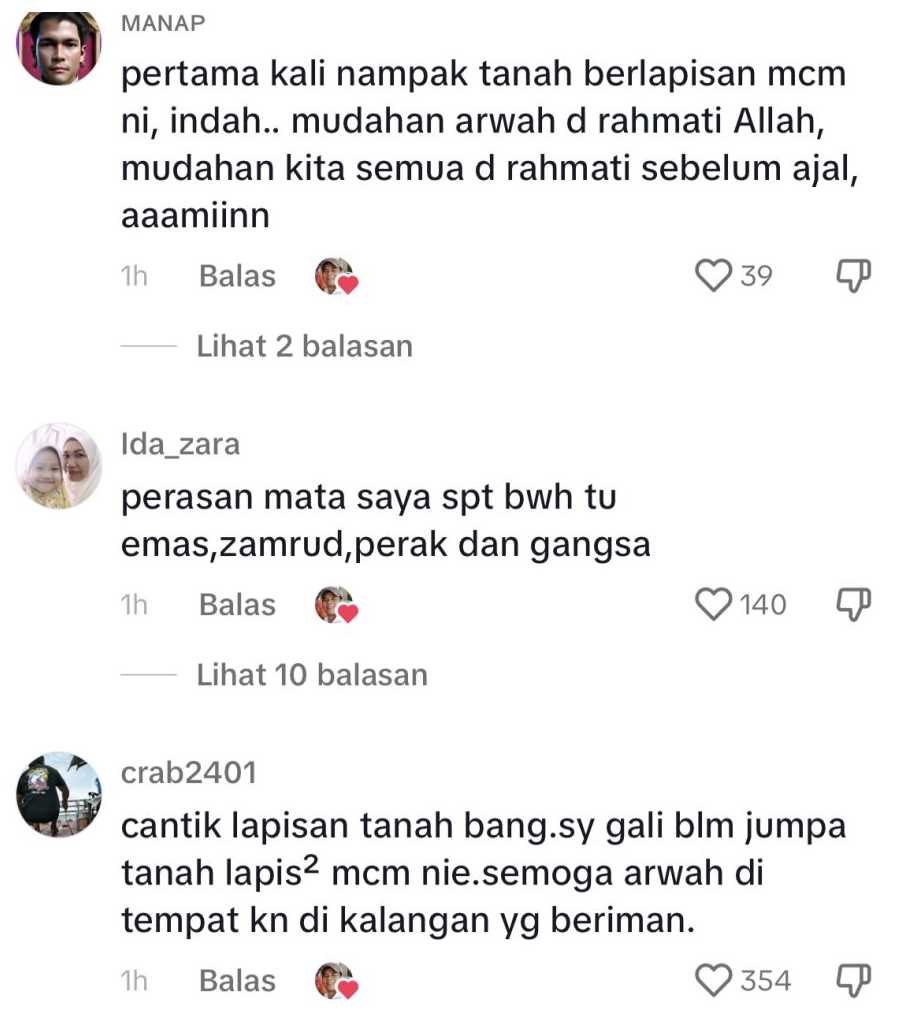This screenshot has width=909, height=1023.
Task: Expand Lihat 10 balasan replies
Action: [312, 675]
